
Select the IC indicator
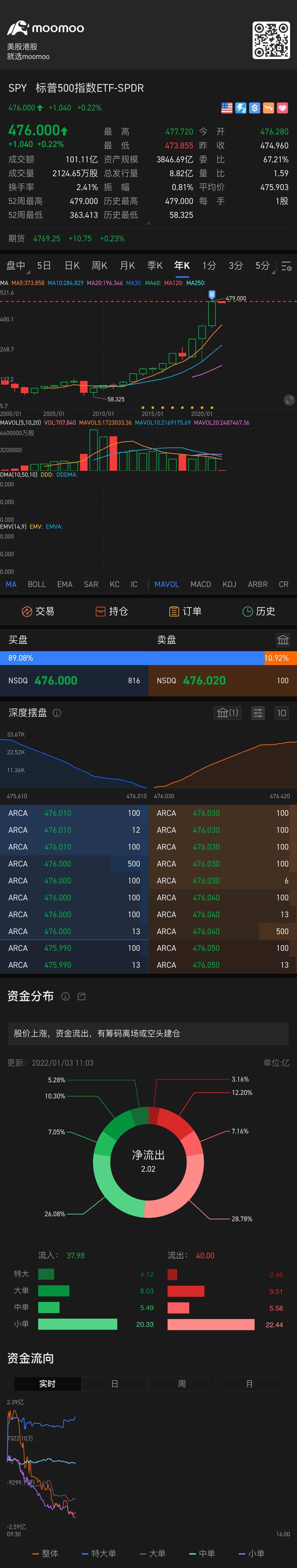pyautogui.click(x=134, y=584)
